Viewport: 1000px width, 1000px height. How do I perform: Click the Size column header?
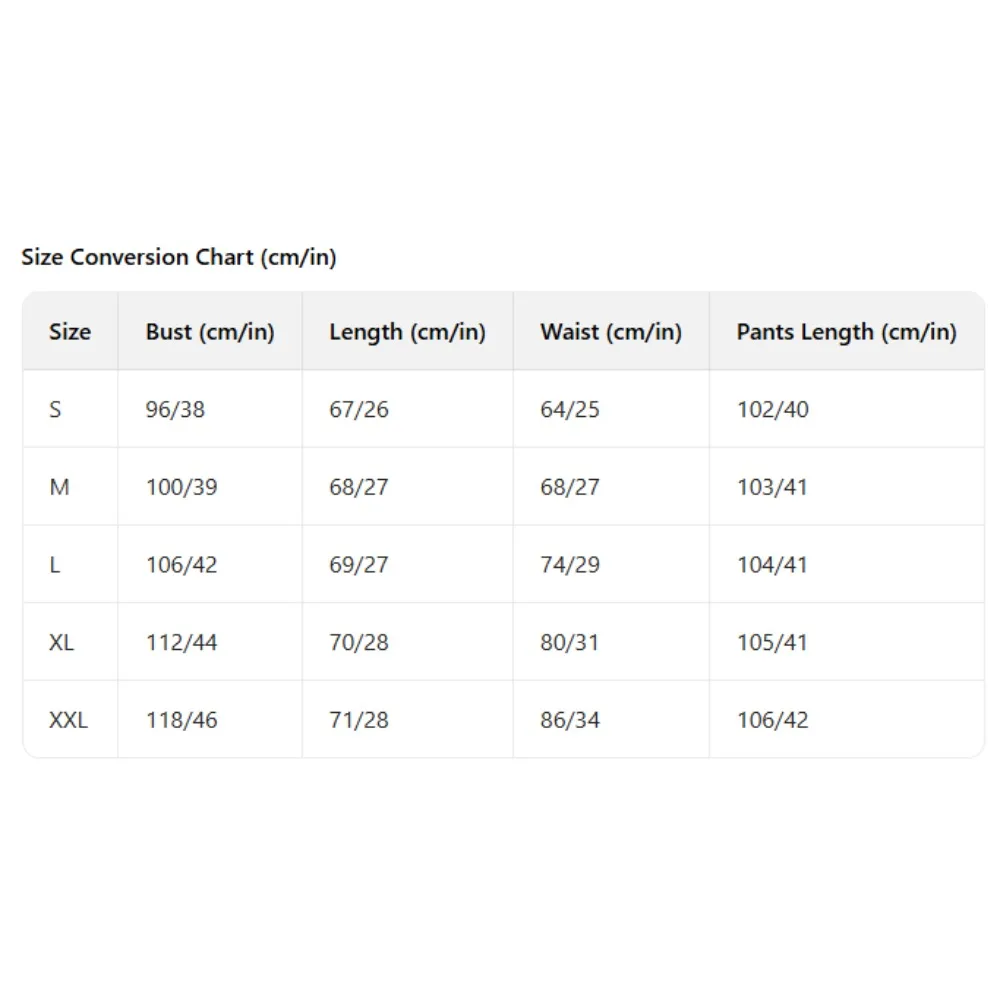point(69,332)
